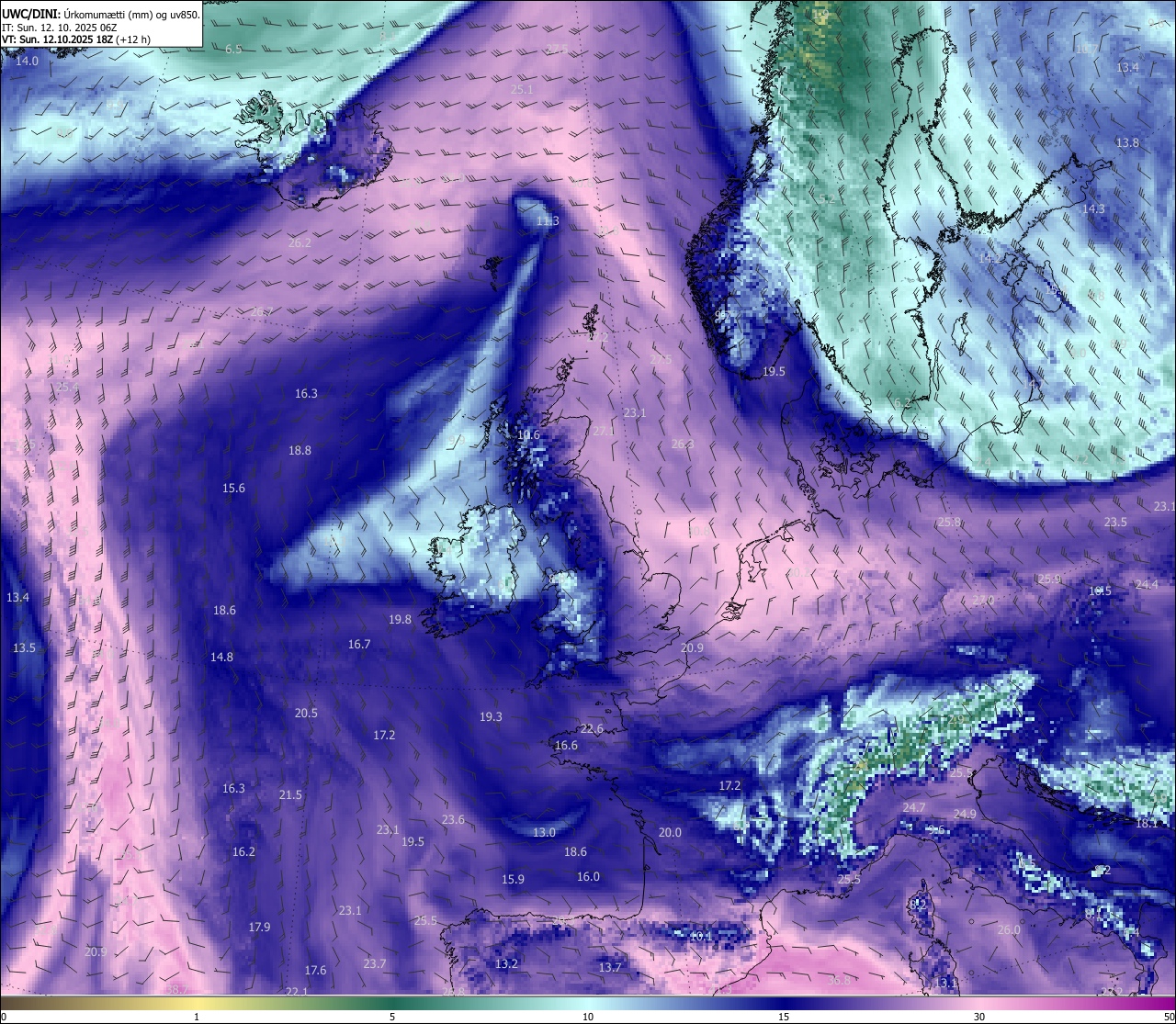This screenshot has width=1176, height=1024.
Task: Click the 23.6 value on the map
Action: (453, 819)
